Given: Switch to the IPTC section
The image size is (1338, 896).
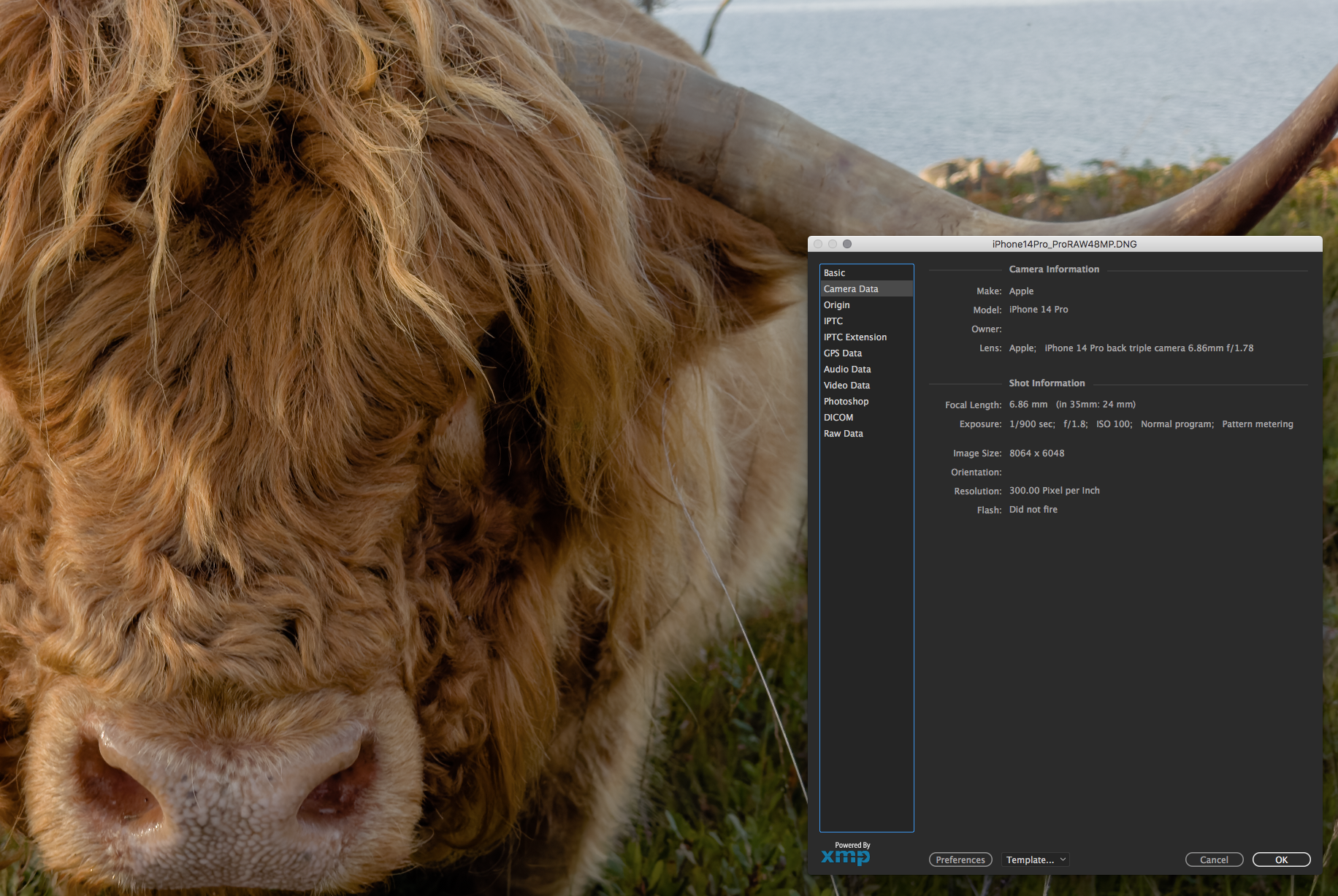Looking at the screenshot, I should (866, 321).
